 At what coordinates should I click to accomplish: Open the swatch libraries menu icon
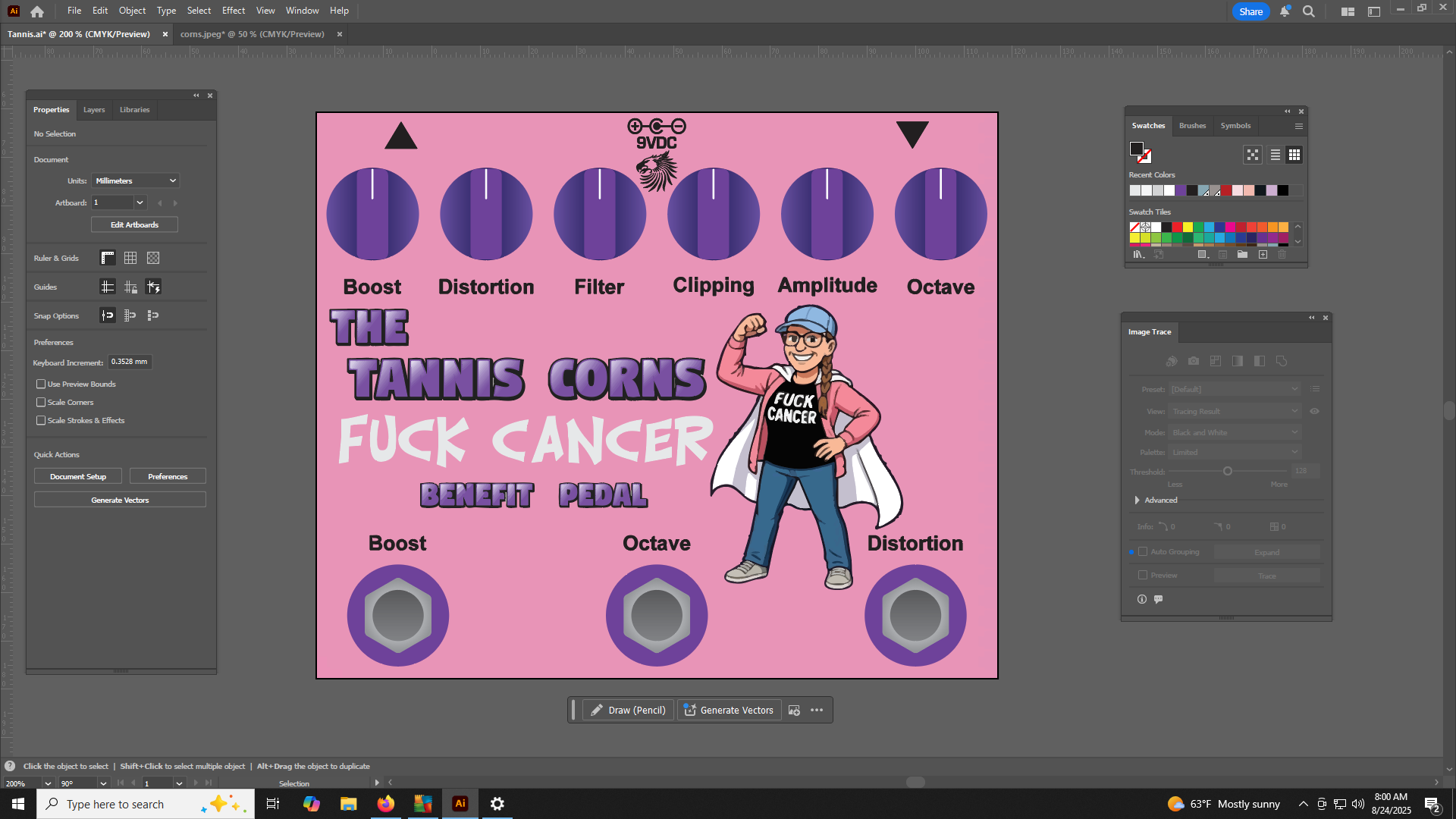1138,255
